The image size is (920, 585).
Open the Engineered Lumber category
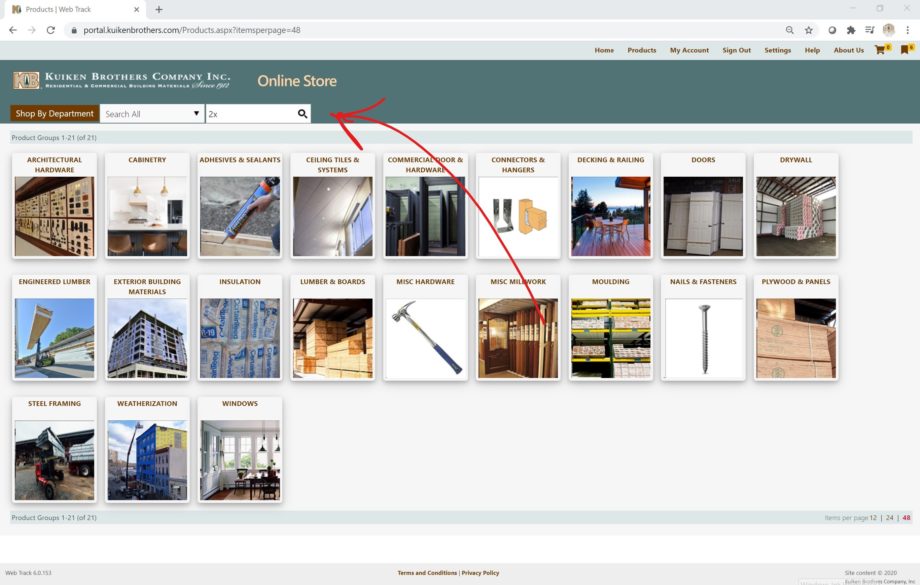55,328
